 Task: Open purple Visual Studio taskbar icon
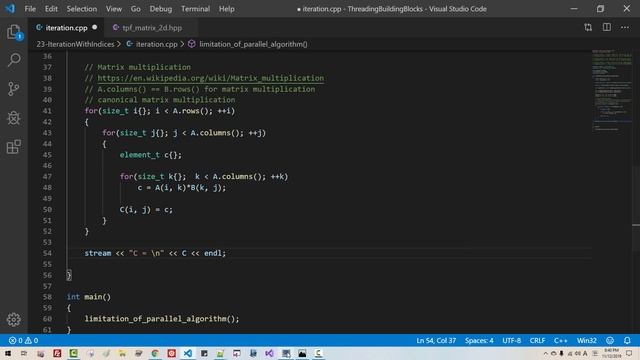(x=269, y=353)
